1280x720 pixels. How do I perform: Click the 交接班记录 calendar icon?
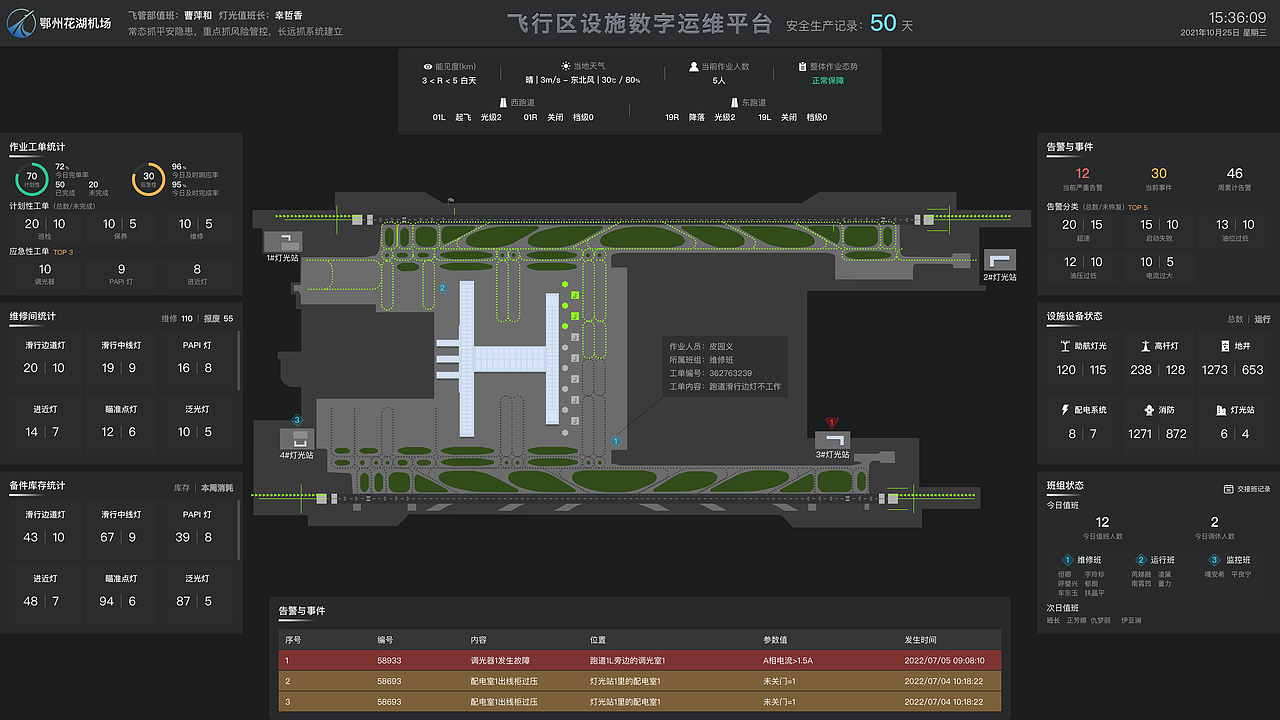(x=1228, y=489)
